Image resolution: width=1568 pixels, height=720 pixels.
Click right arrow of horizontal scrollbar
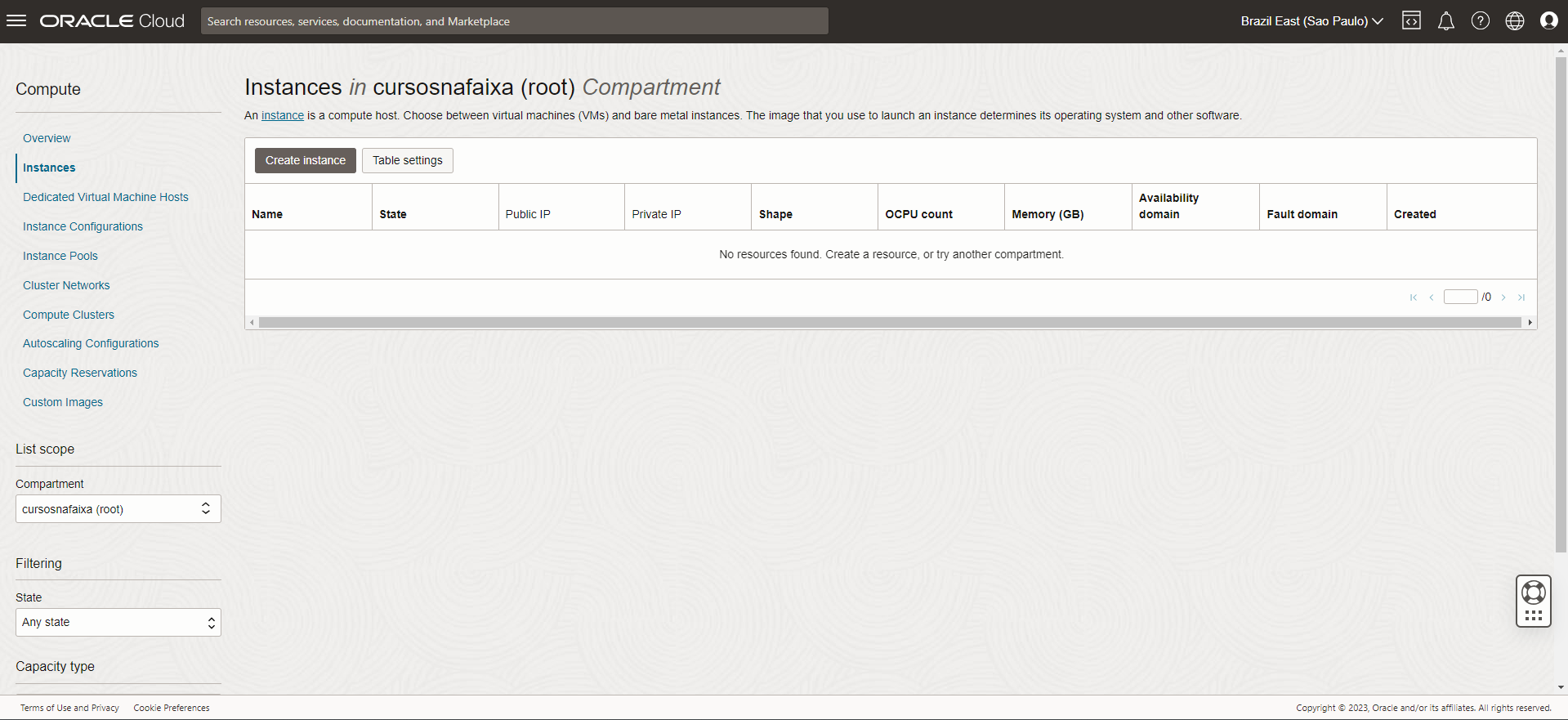pyautogui.click(x=1530, y=323)
